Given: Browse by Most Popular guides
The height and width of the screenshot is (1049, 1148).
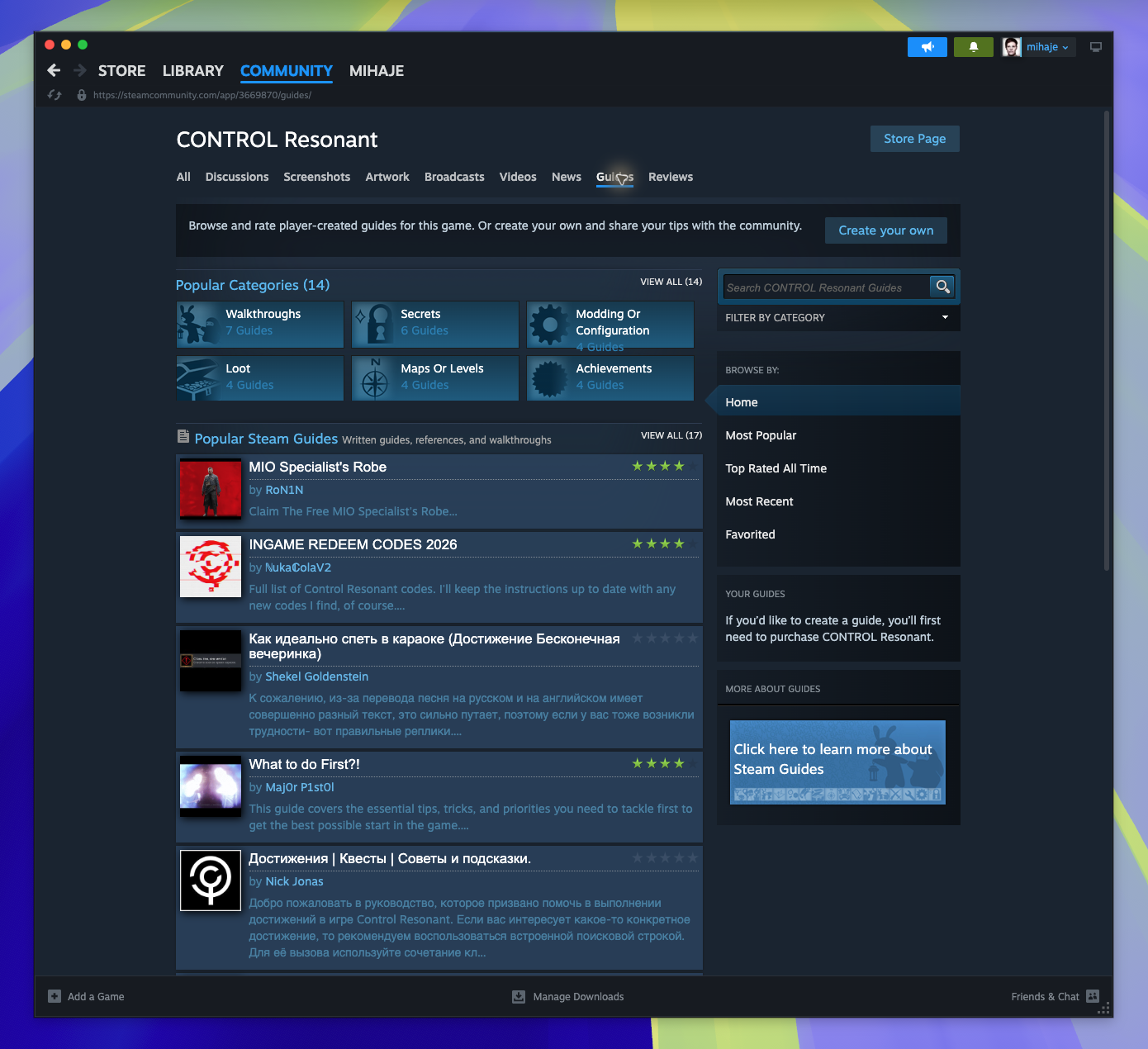Looking at the screenshot, I should (838, 435).
